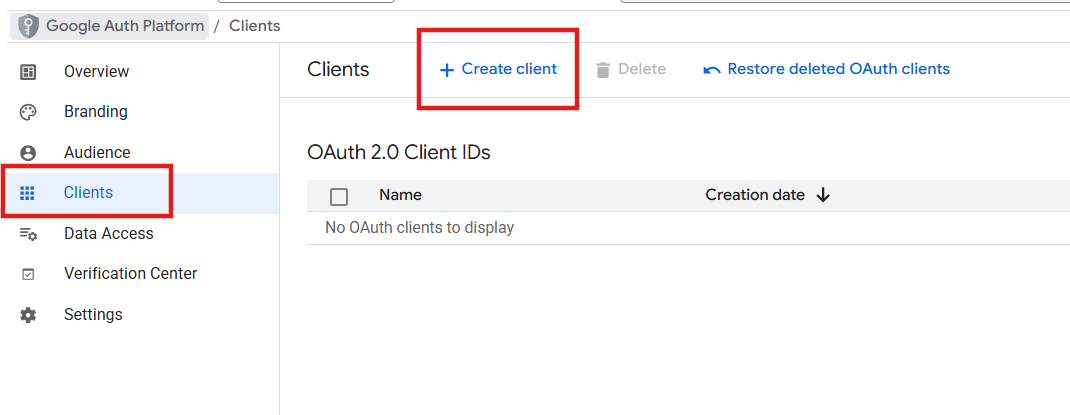The height and width of the screenshot is (415, 1070).
Task: Click the No OAuth clients to display message
Action: coord(420,228)
